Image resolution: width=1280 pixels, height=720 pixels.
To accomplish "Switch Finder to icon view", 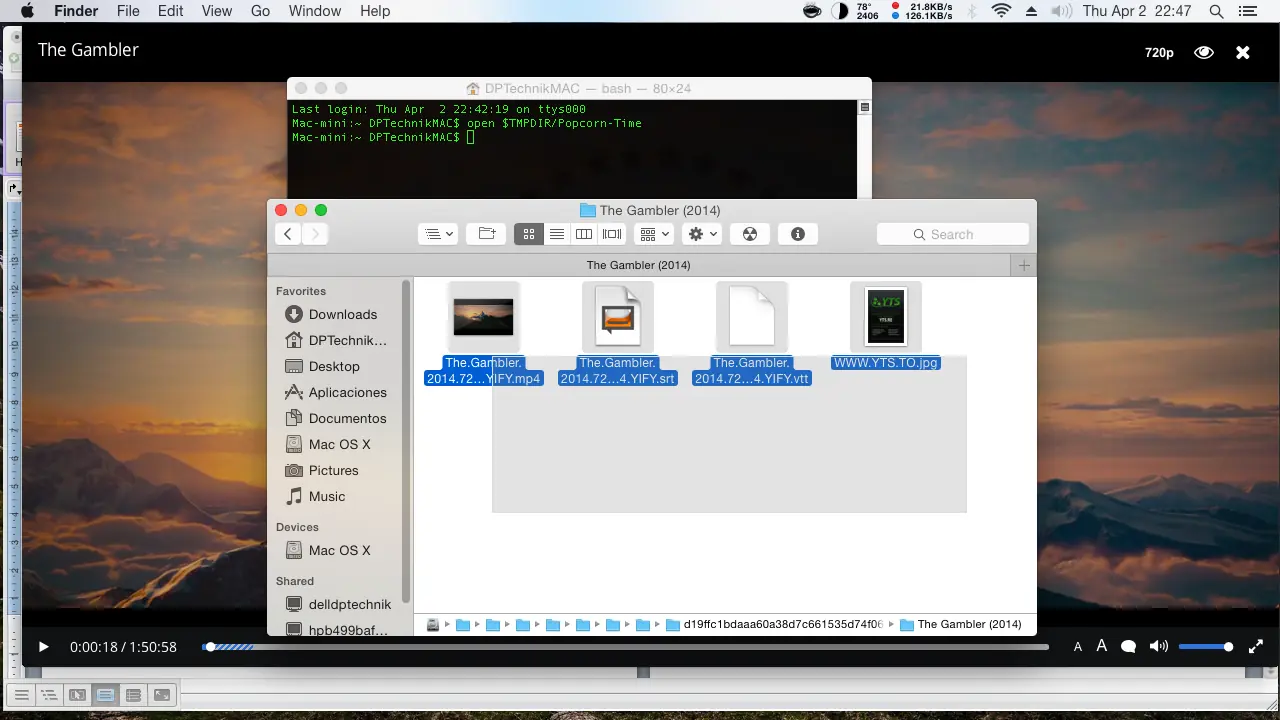I will point(529,234).
